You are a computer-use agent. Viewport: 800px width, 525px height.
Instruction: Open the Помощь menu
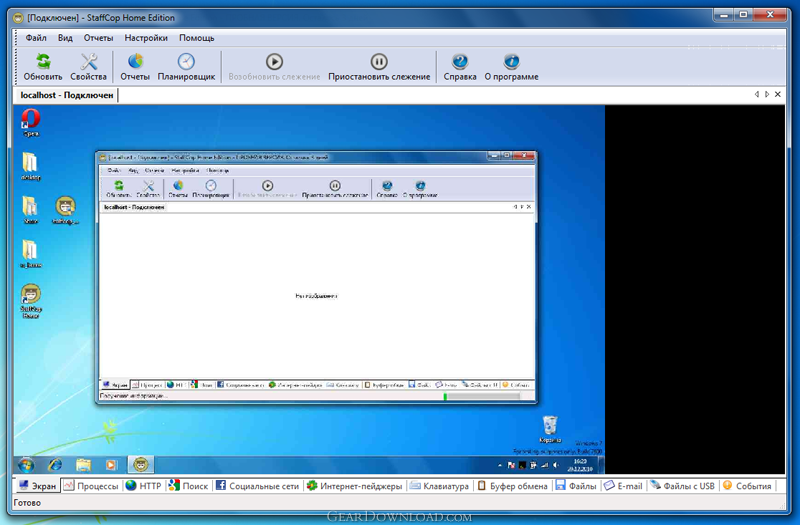click(196, 38)
